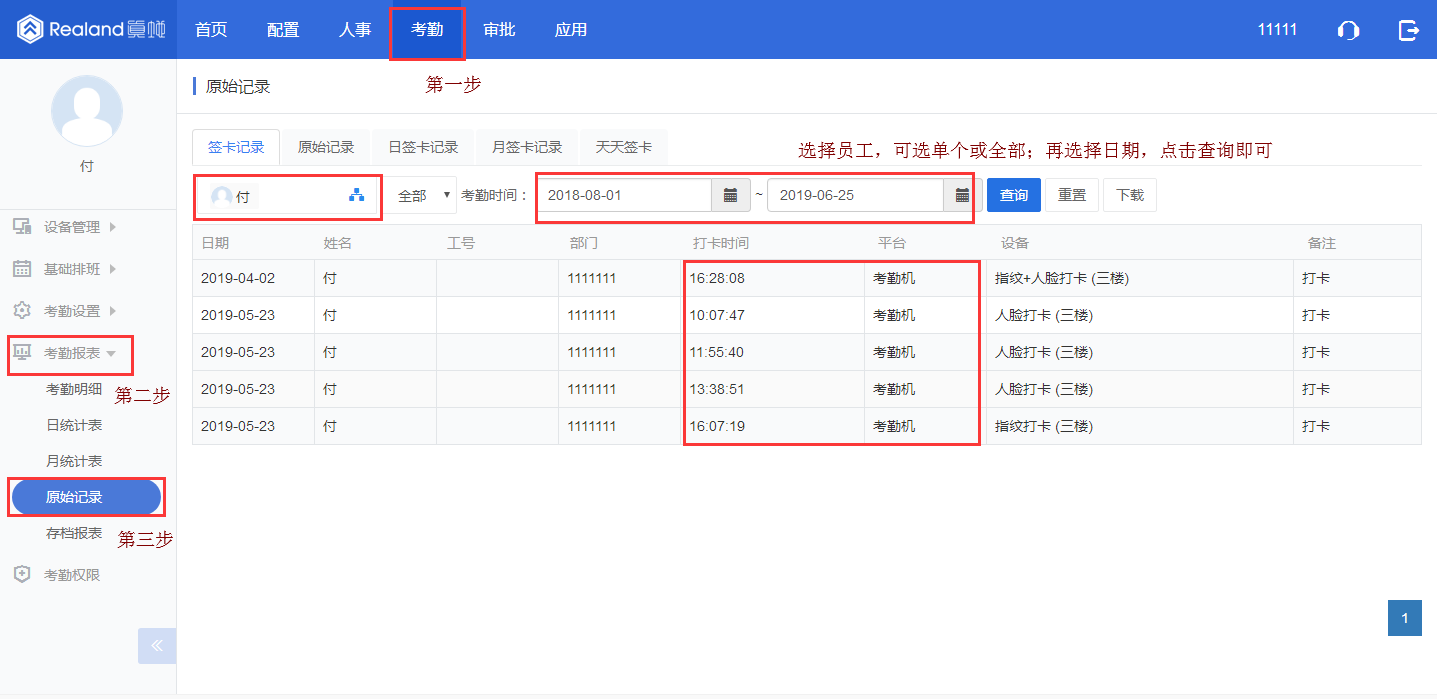Click the user avatar picture in sidebar
The image size is (1437, 699).
click(87, 111)
